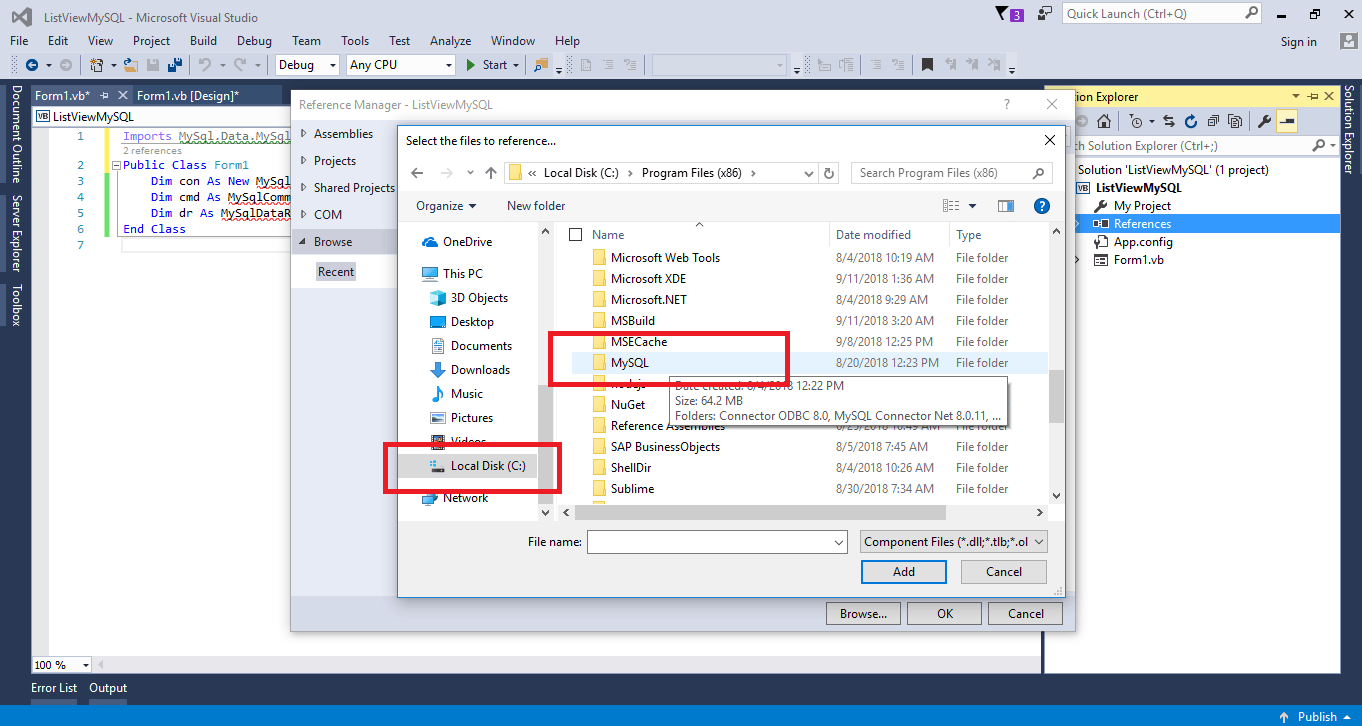Go back in the file dialog
This screenshot has height=726, width=1362.
pos(417,173)
